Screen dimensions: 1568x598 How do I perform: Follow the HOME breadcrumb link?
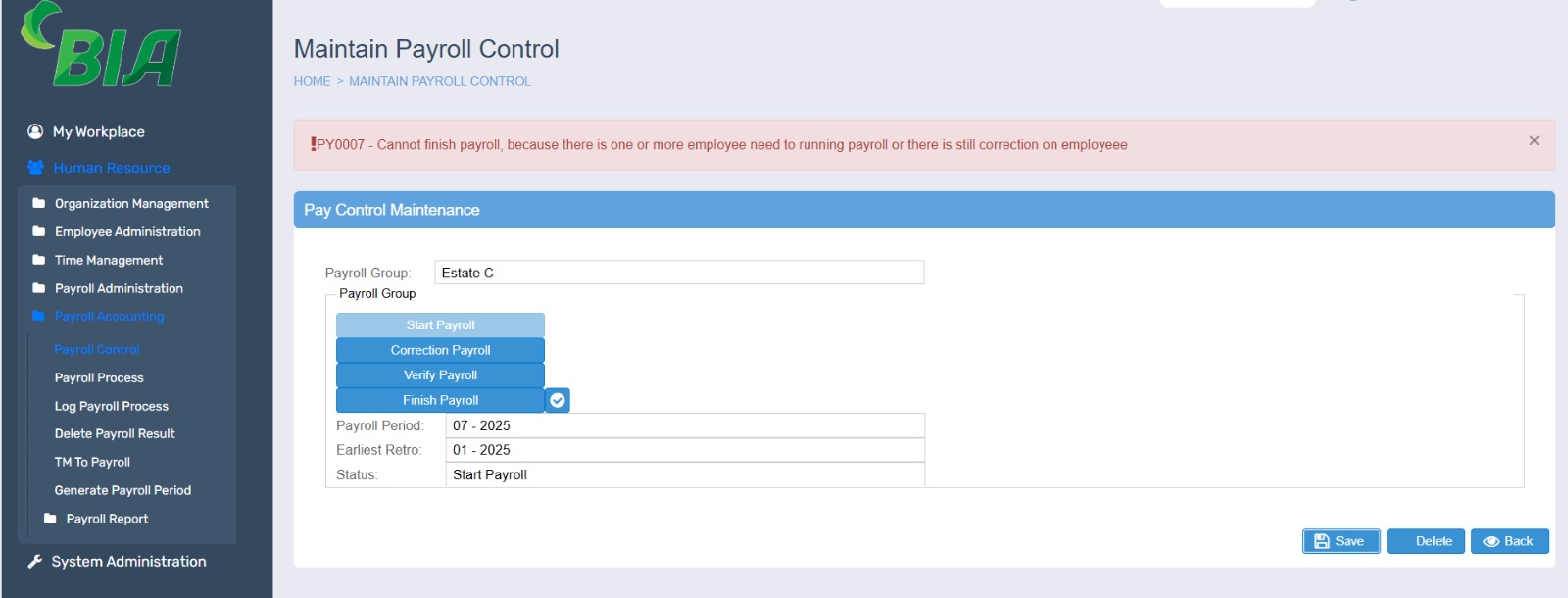click(313, 81)
